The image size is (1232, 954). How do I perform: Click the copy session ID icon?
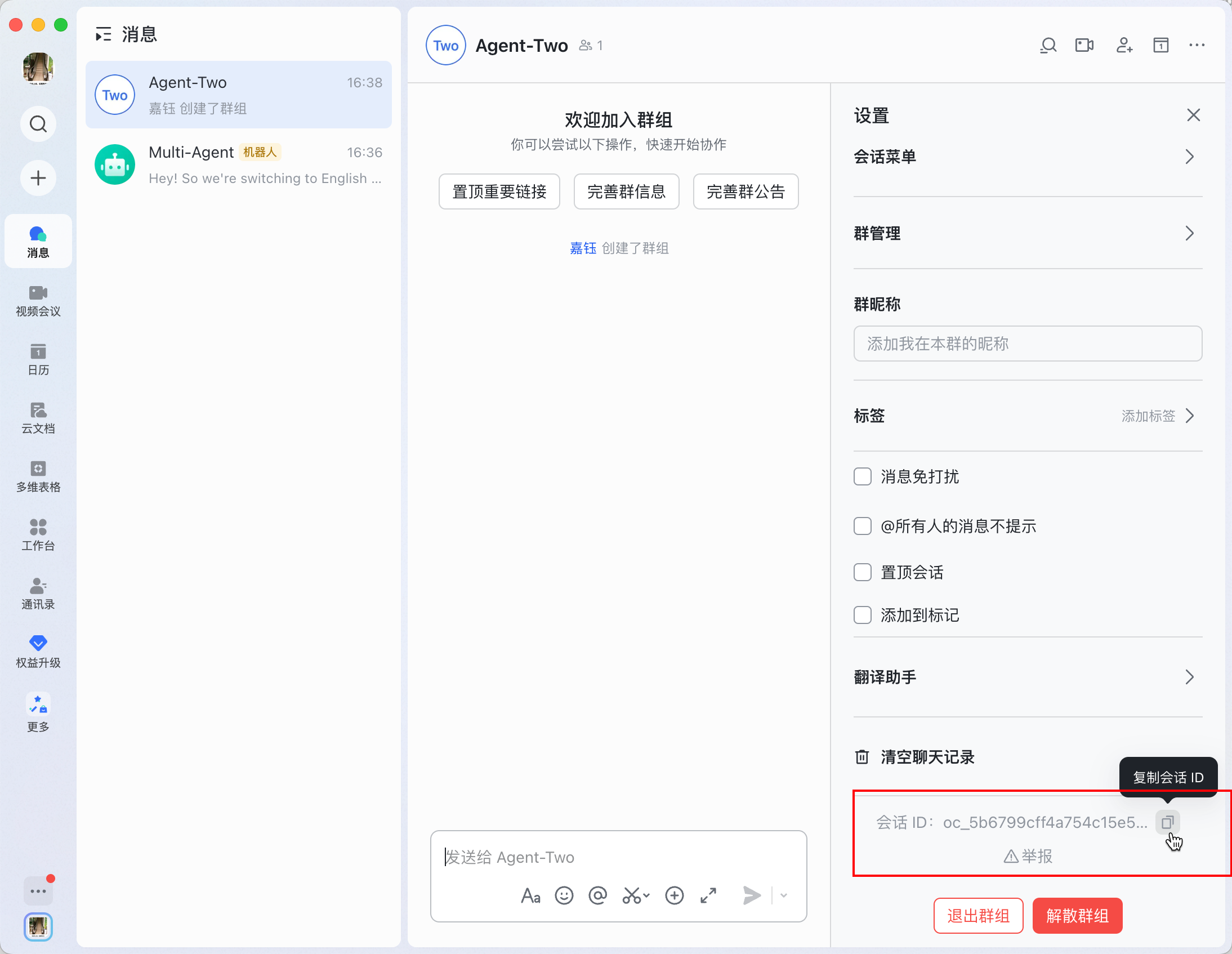point(1167,822)
